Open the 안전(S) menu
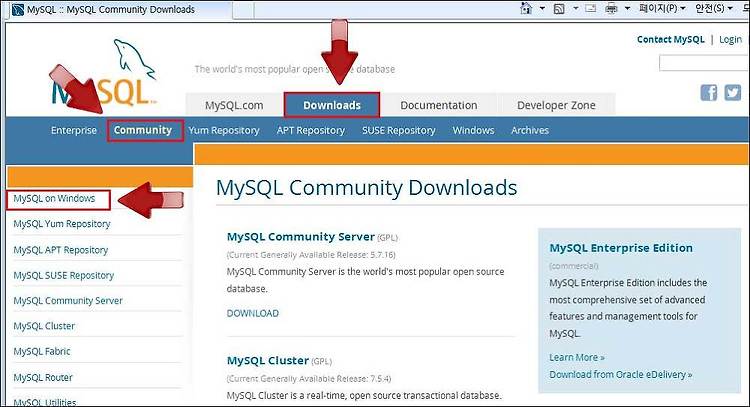 [714, 9]
